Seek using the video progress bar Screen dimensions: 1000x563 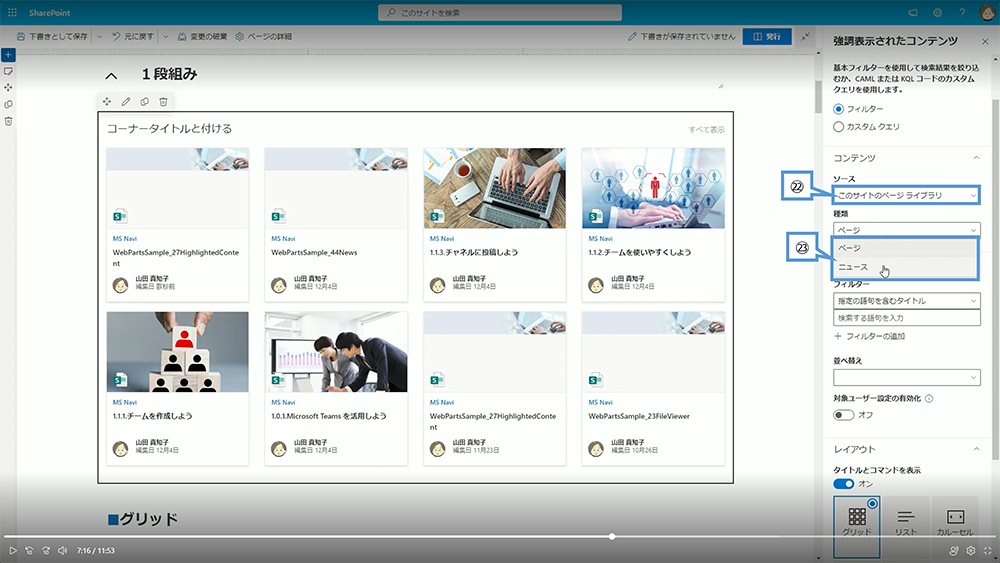click(500, 537)
